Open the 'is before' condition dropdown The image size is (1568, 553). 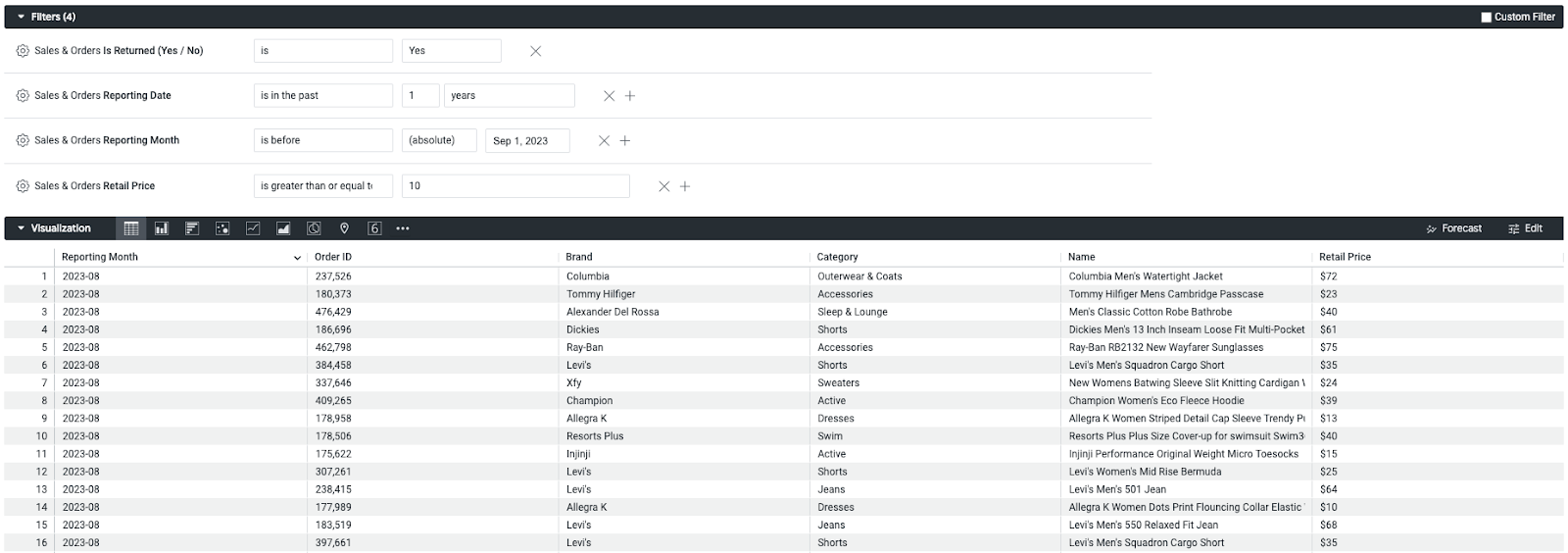[x=323, y=140]
